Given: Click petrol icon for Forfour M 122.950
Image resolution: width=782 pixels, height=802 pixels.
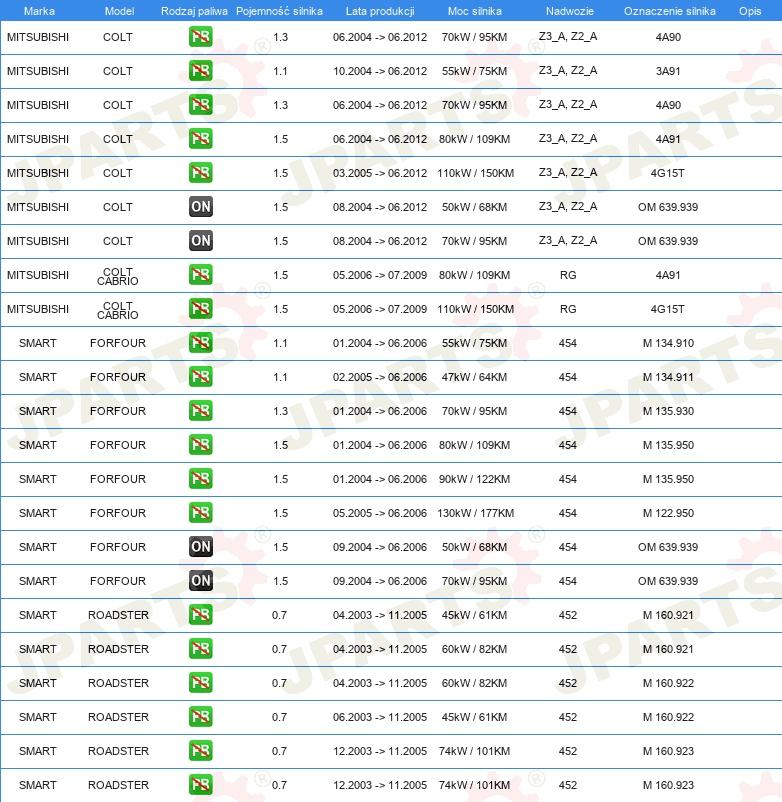Looking at the screenshot, I should tap(200, 513).
